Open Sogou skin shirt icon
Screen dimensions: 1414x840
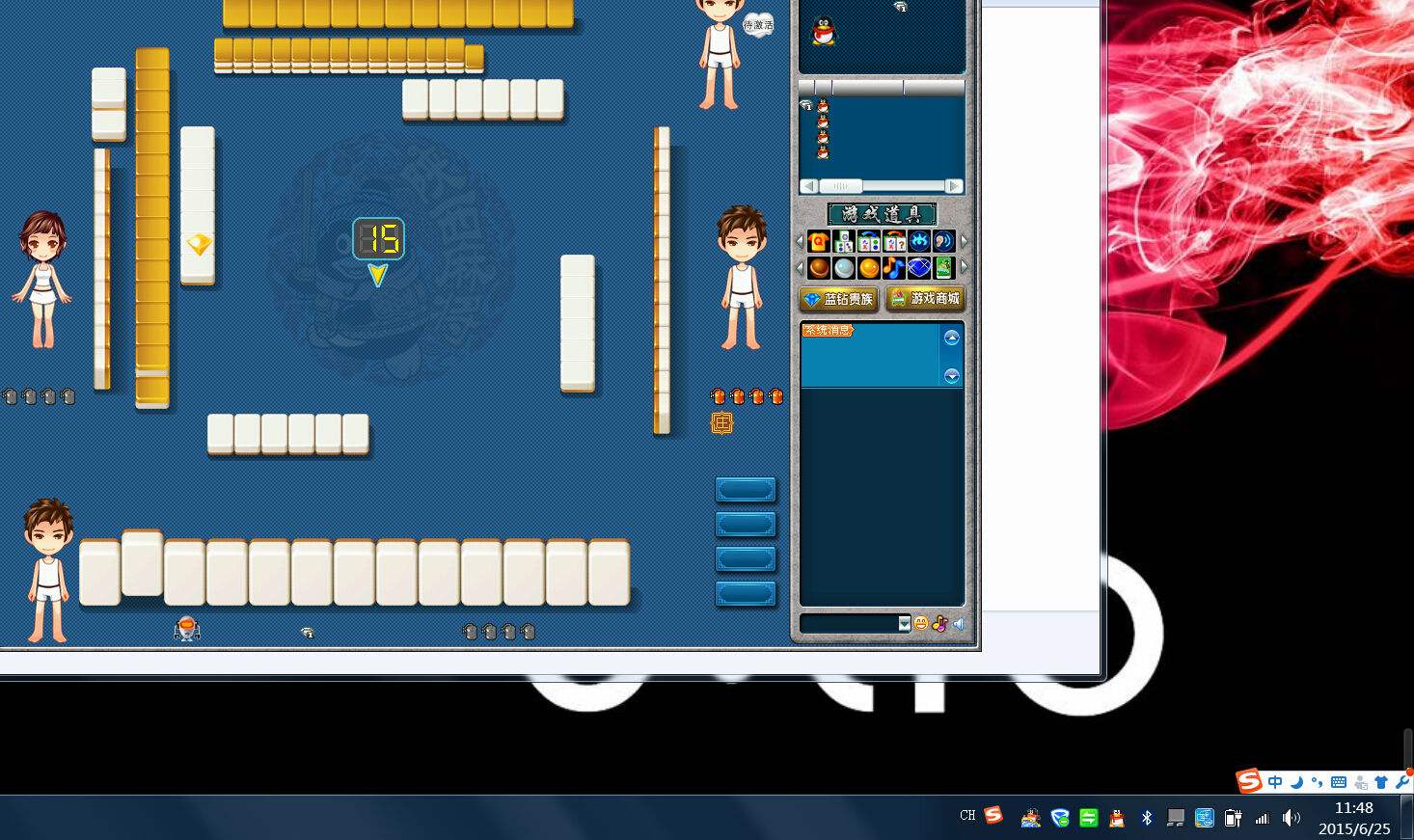[x=1381, y=782]
